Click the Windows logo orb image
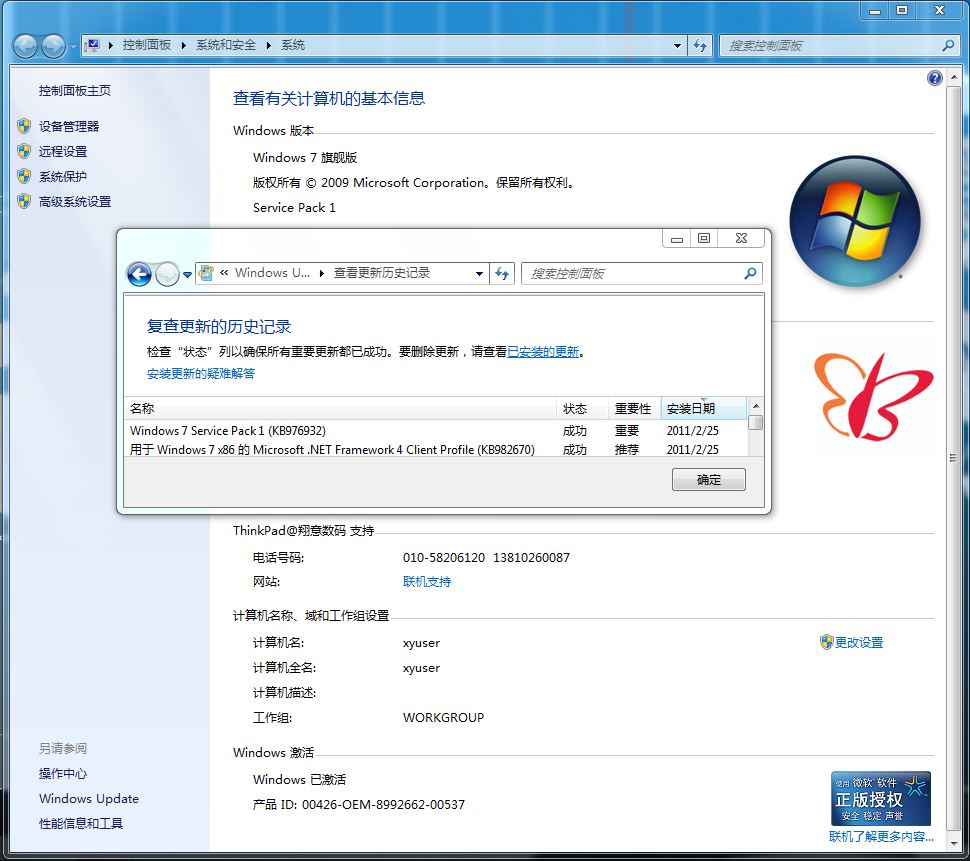Image resolution: width=970 pixels, height=861 pixels. pyautogui.click(x=855, y=221)
